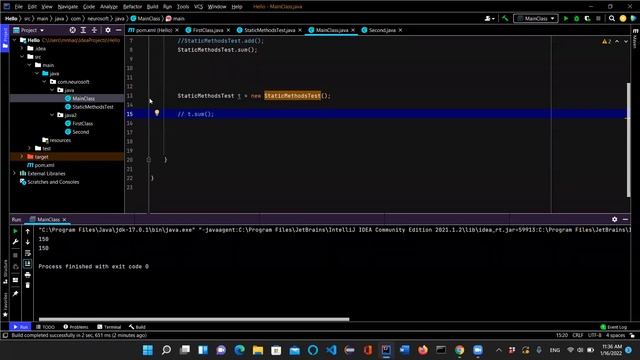Start debugging with the toolbar bug icon

click(x=576, y=18)
